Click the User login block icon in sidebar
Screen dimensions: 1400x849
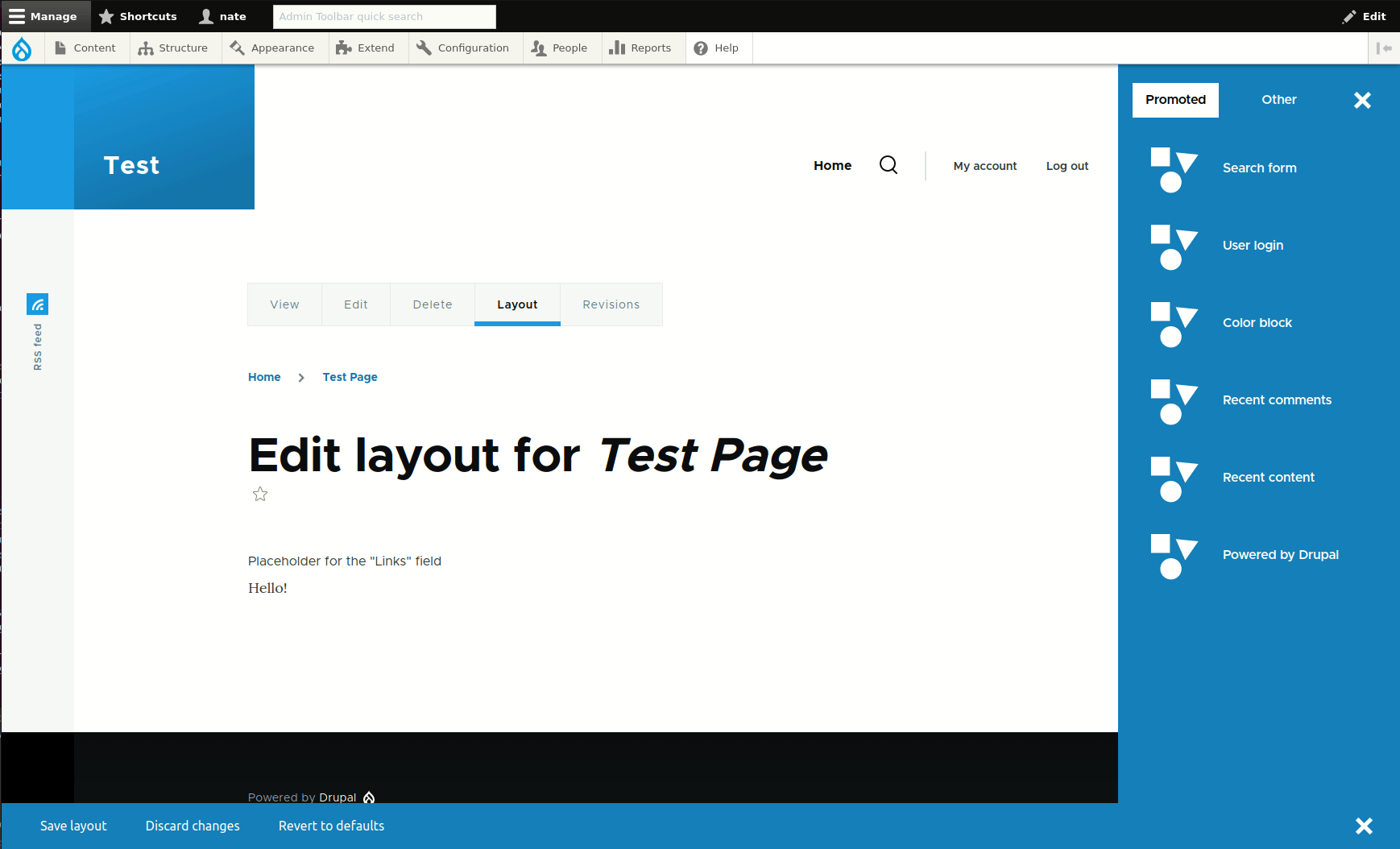1174,246
